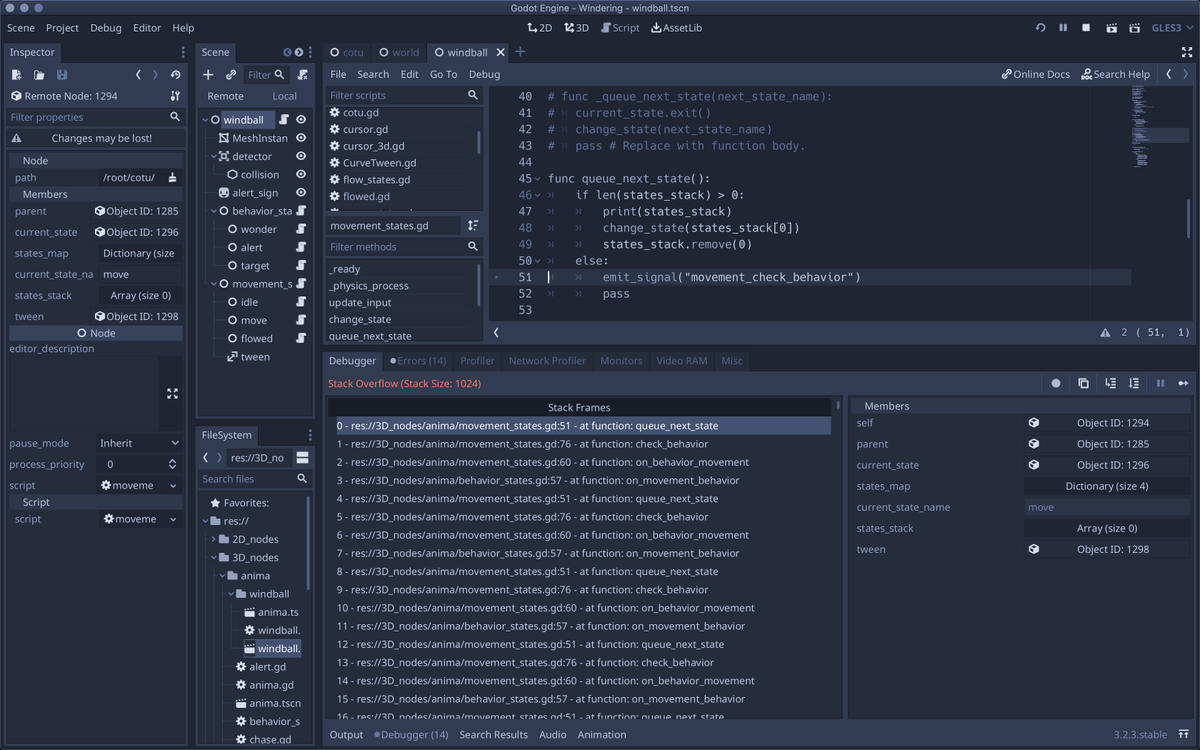Show the Output bottom panel
The width and height of the screenshot is (1200, 750).
347,735
